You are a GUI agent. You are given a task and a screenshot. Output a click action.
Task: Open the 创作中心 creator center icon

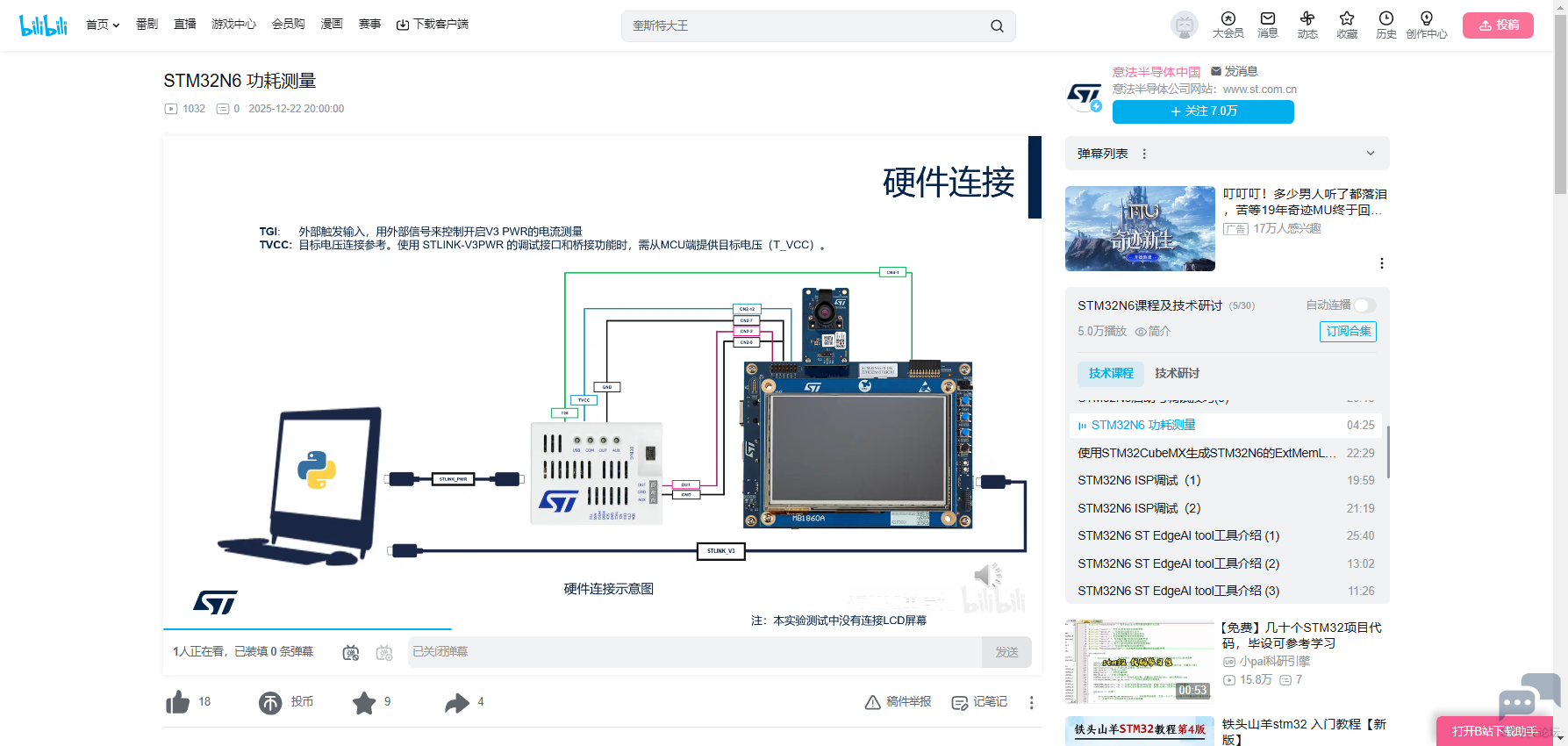click(x=1427, y=25)
